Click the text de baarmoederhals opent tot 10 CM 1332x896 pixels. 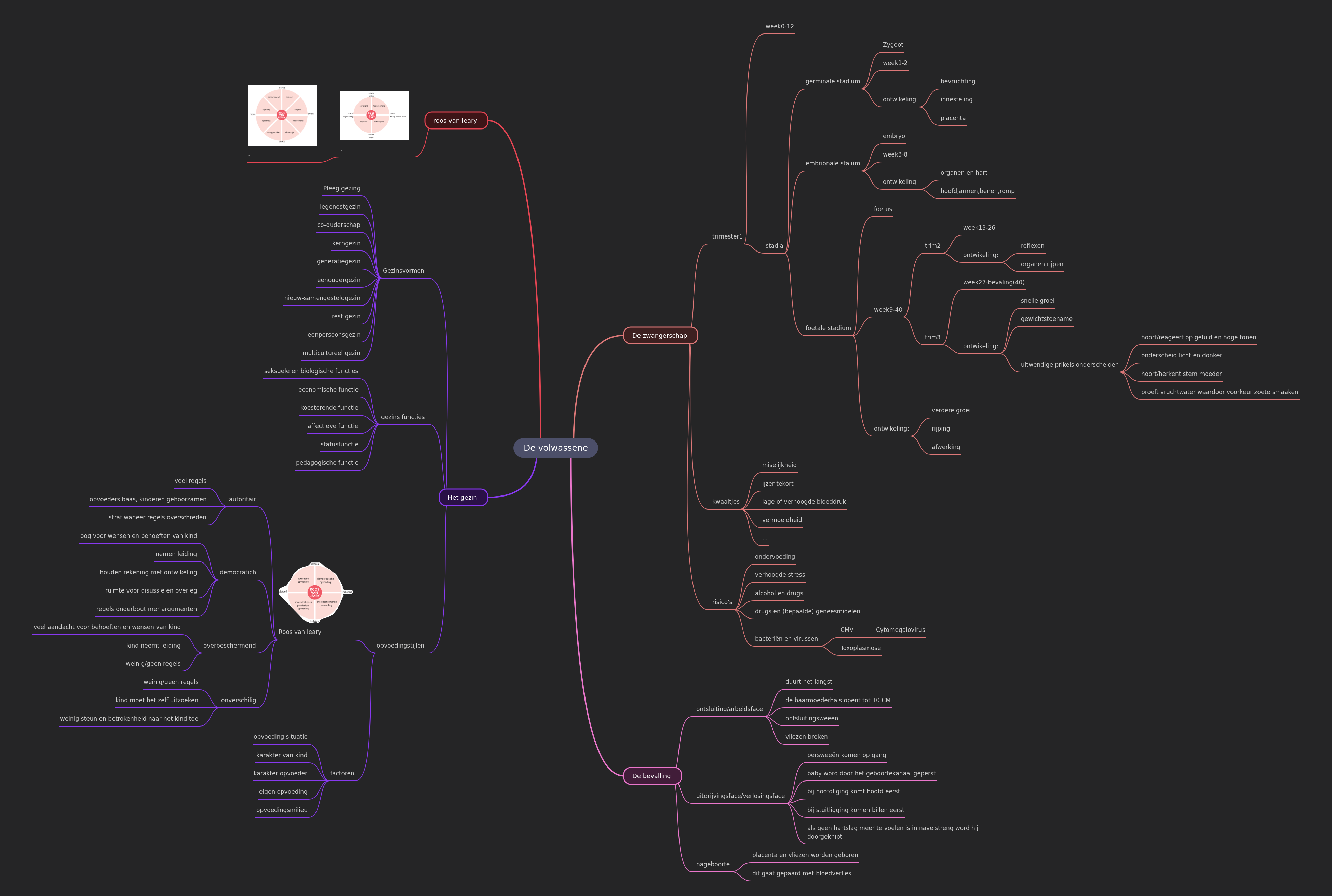pyautogui.click(x=838, y=701)
